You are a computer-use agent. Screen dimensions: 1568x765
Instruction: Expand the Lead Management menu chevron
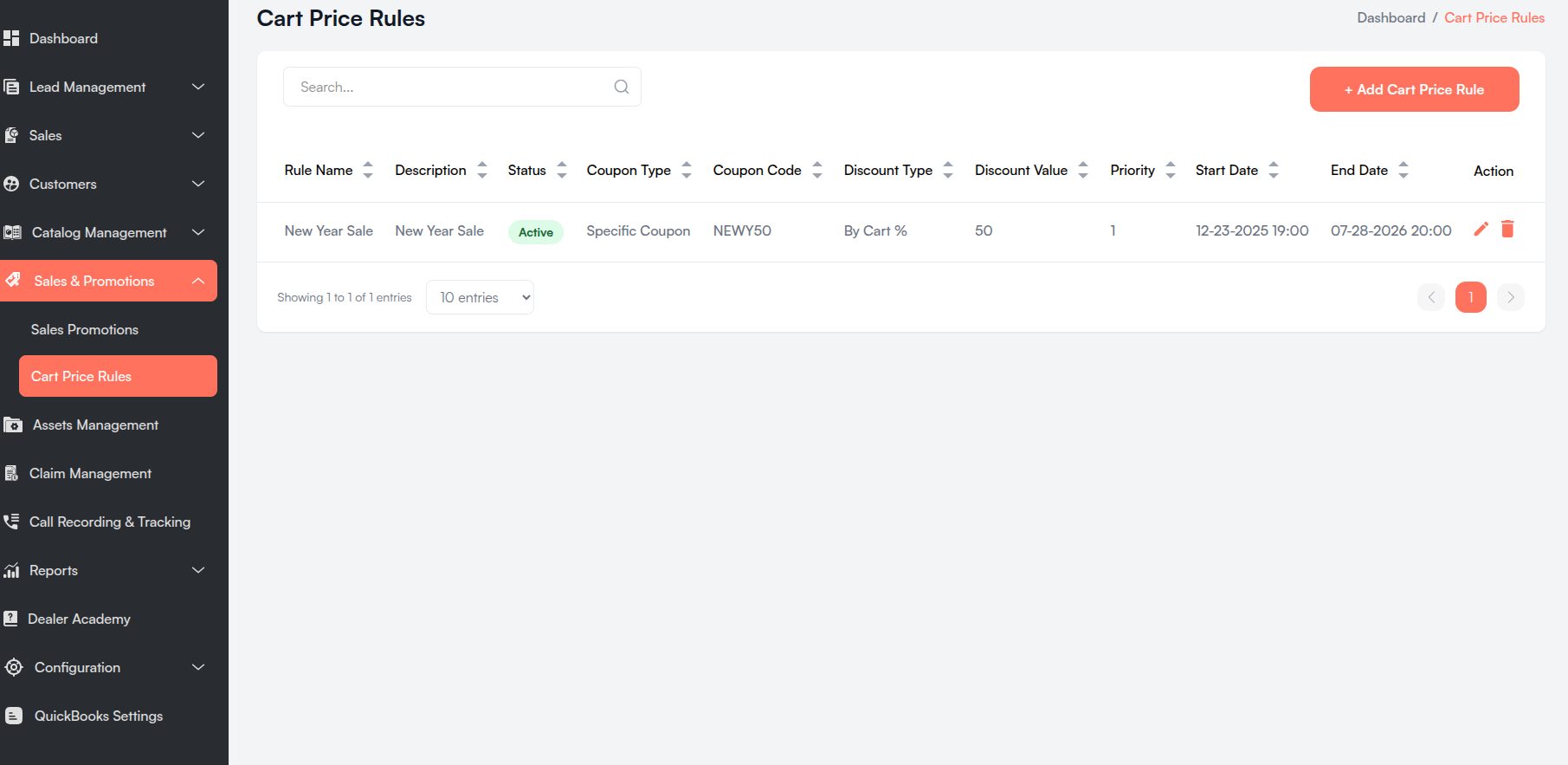pyautogui.click(x=198, y=87)
